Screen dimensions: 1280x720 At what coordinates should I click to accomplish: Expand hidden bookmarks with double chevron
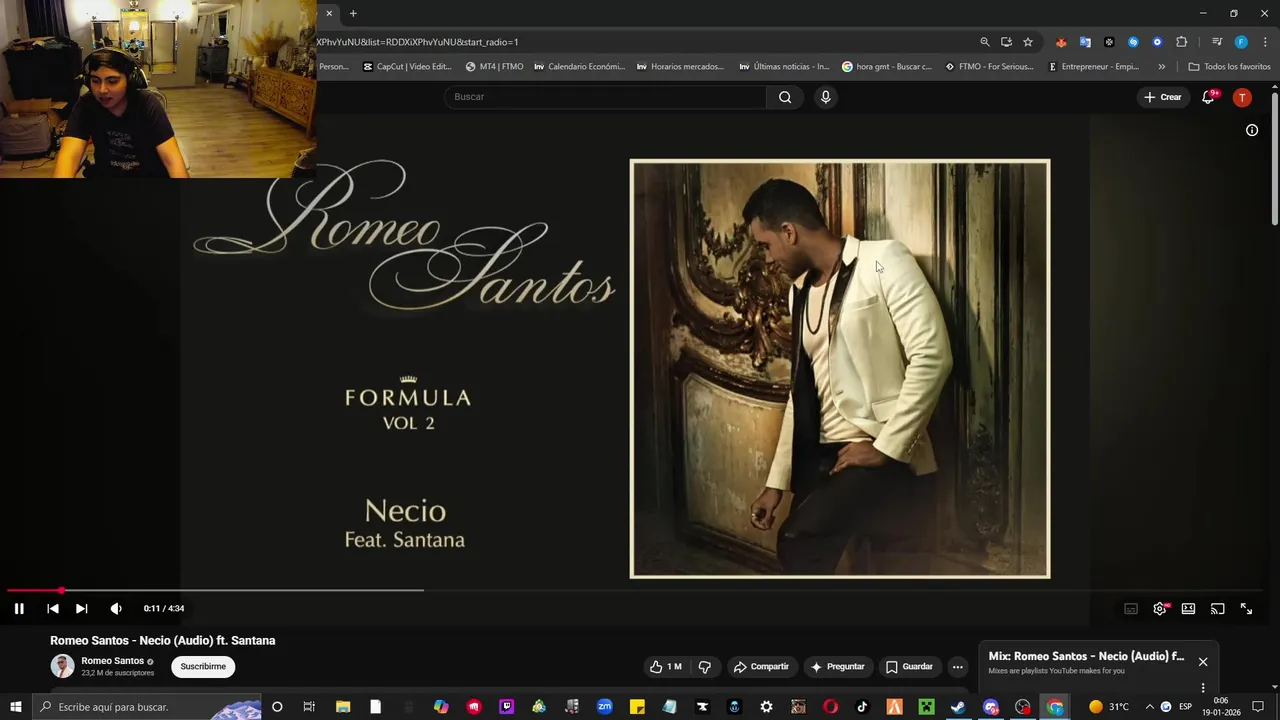[1161, 67]
